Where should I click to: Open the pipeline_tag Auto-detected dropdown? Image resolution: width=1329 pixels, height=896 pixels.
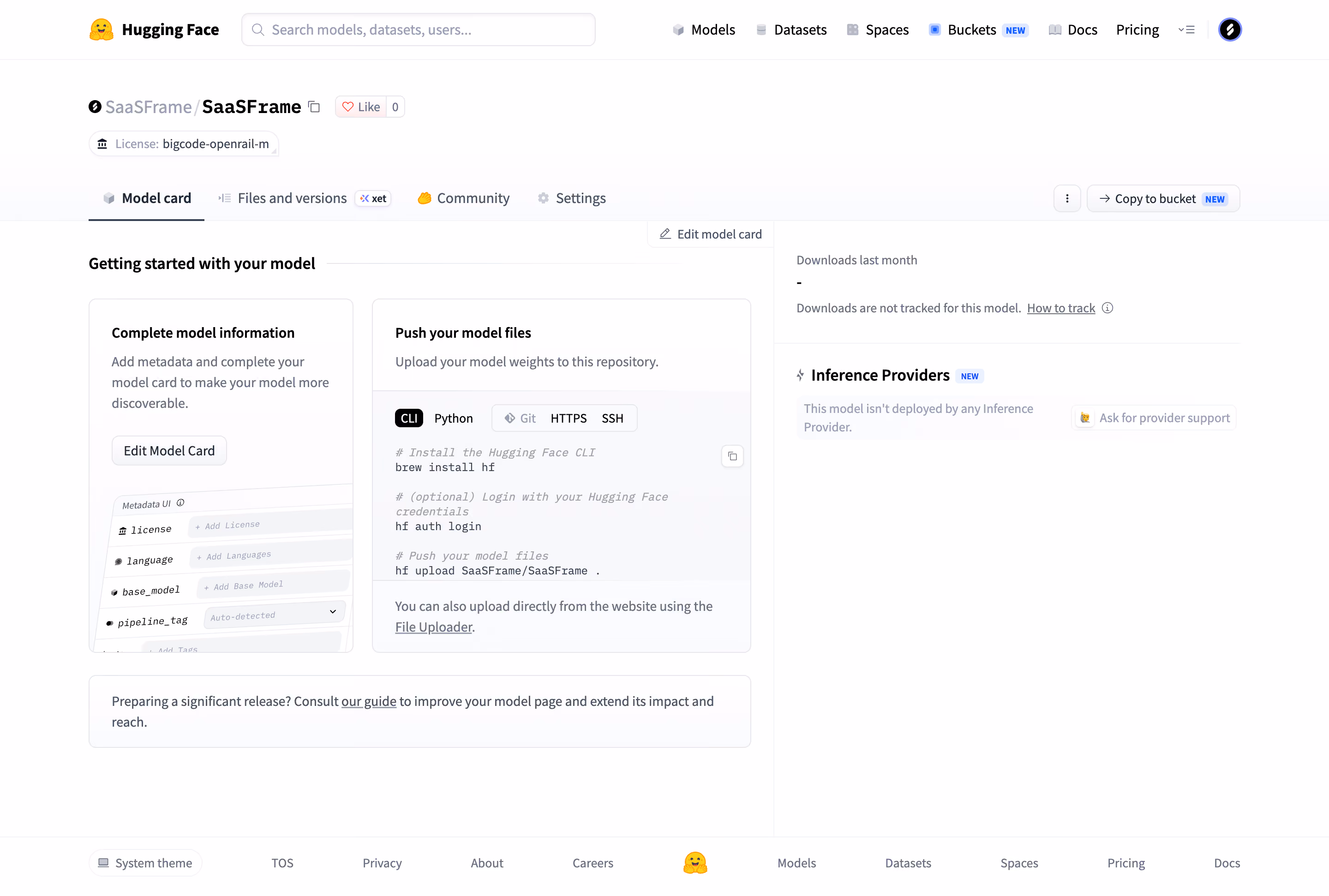pyautogui.click(x=275, y=614)
